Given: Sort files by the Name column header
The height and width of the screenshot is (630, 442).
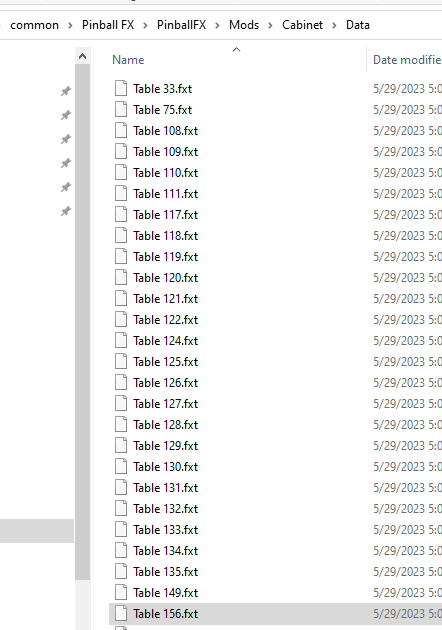Looking at the screenshot, I should 128,59.
